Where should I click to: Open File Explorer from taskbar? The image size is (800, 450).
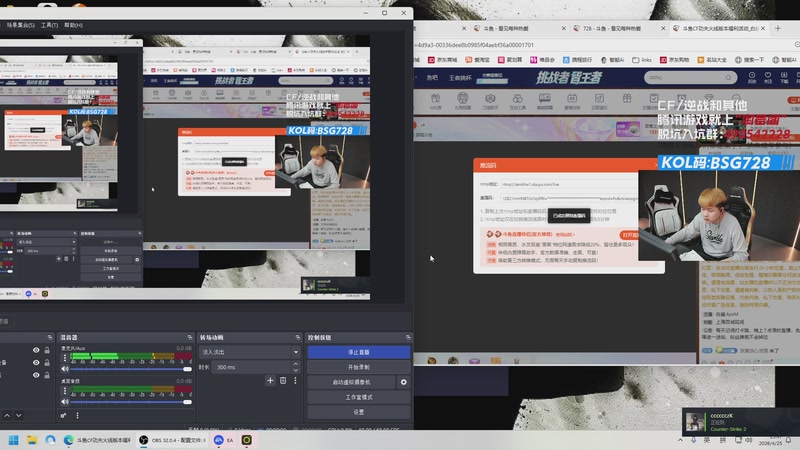pos(32,440)
